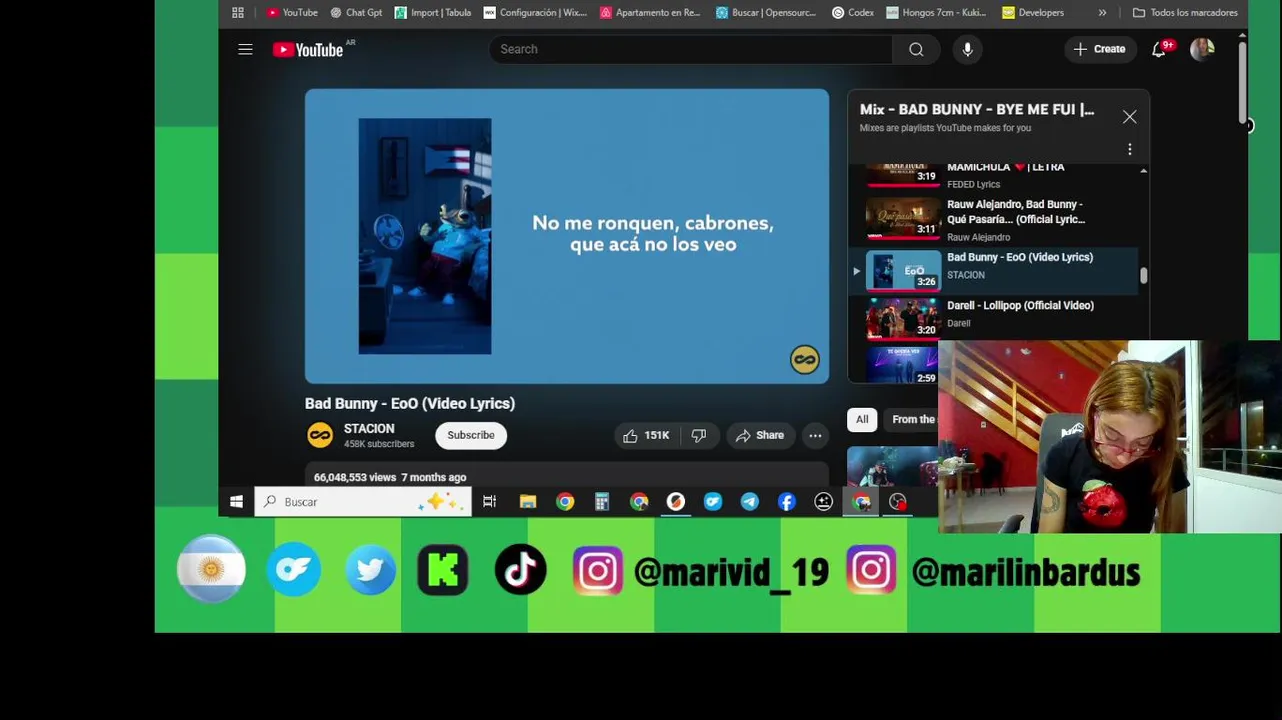Click the Bad Bunny - EoO (Video Lyrics) title
Image resolution: width=1282 pixels, height=720 pixels.
point(410,403)
